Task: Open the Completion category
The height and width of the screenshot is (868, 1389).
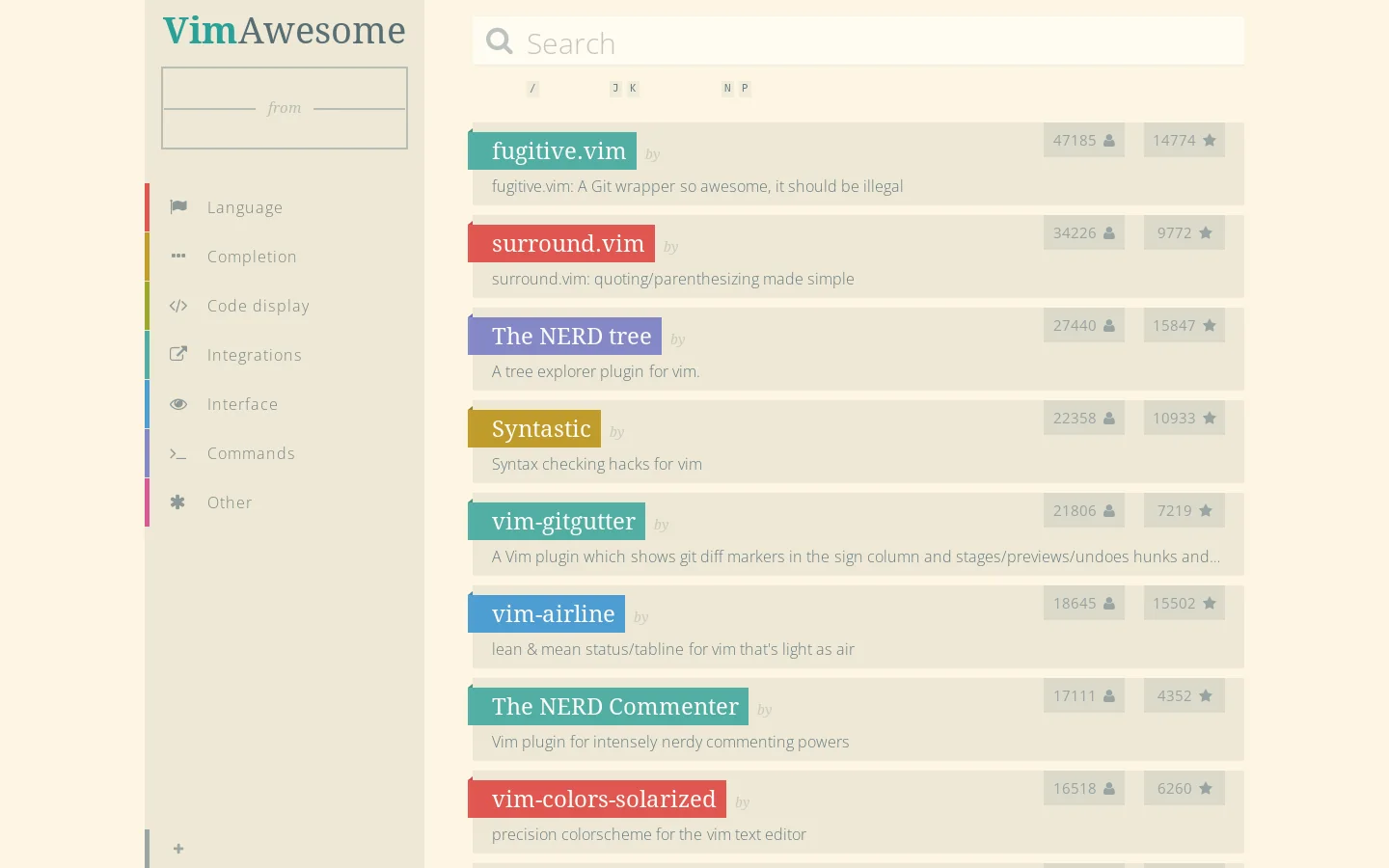Action: pos(285,257)
